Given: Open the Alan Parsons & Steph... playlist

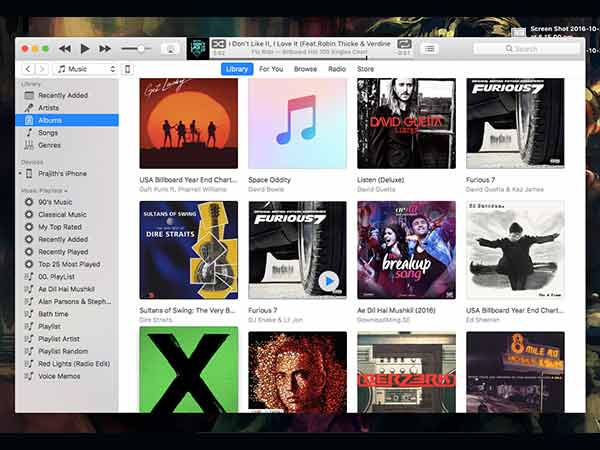Looking at the screenshot, I should pos(67,302).
